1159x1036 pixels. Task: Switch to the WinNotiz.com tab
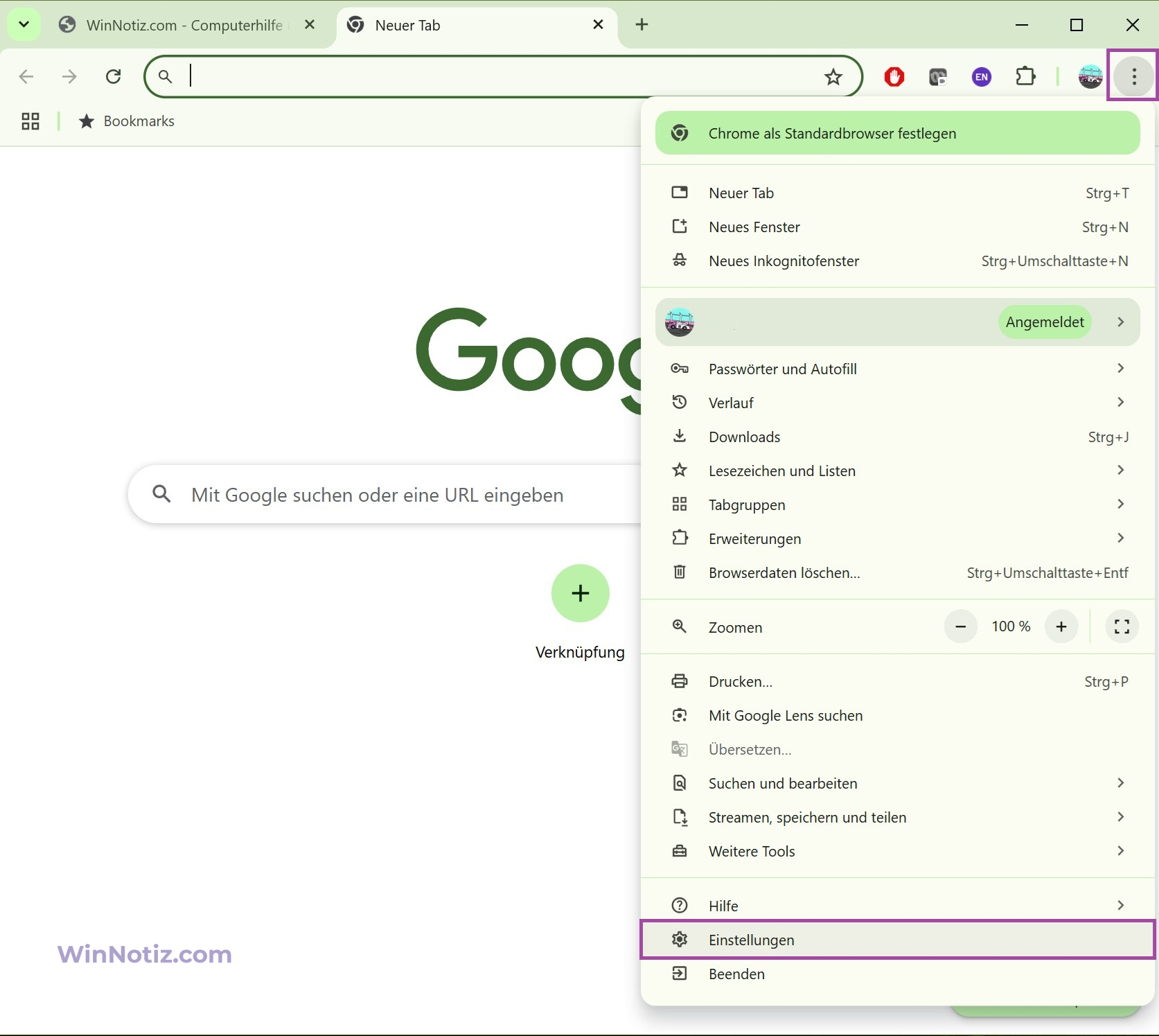184,25
